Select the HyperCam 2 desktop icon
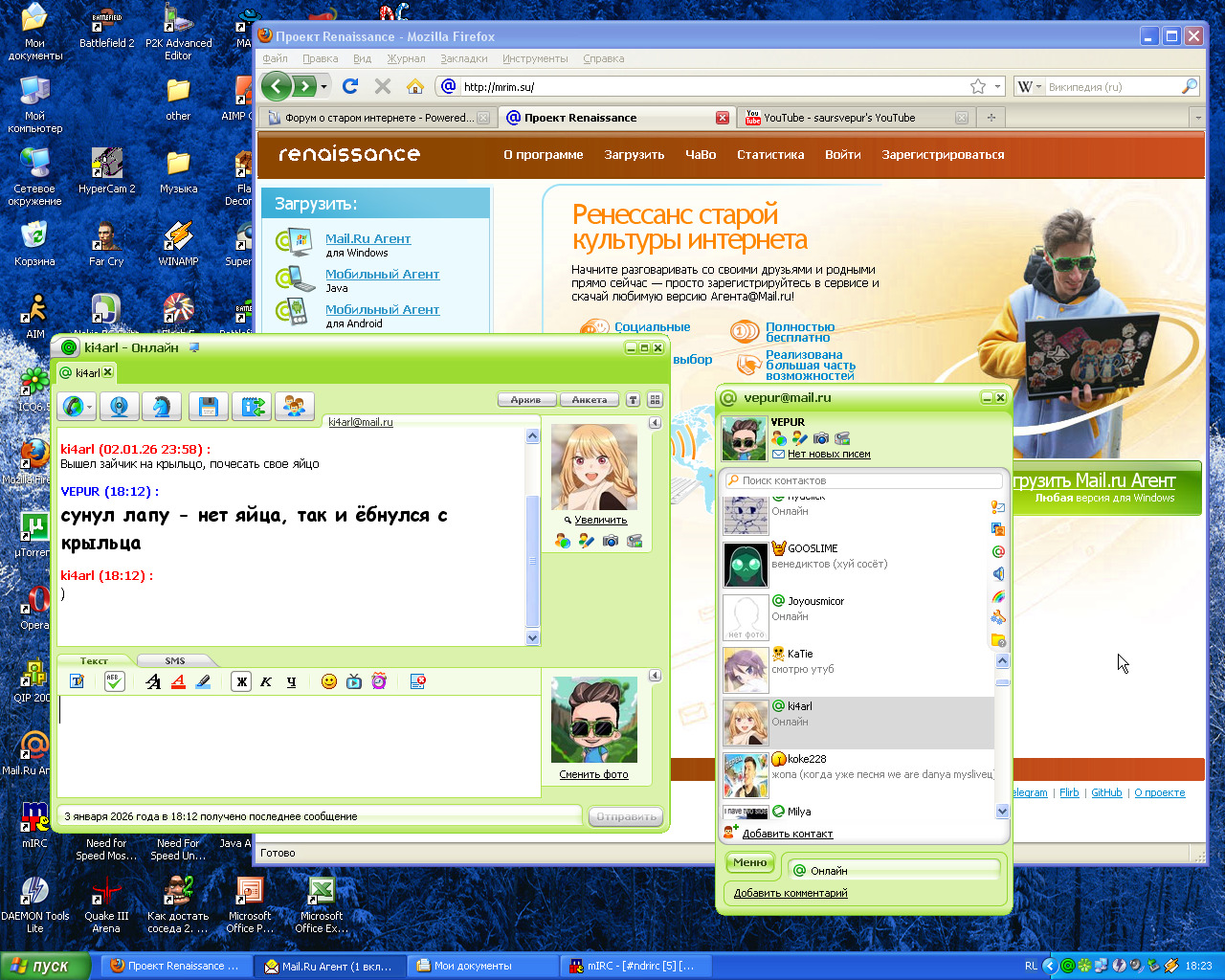 tap(106, 171)
